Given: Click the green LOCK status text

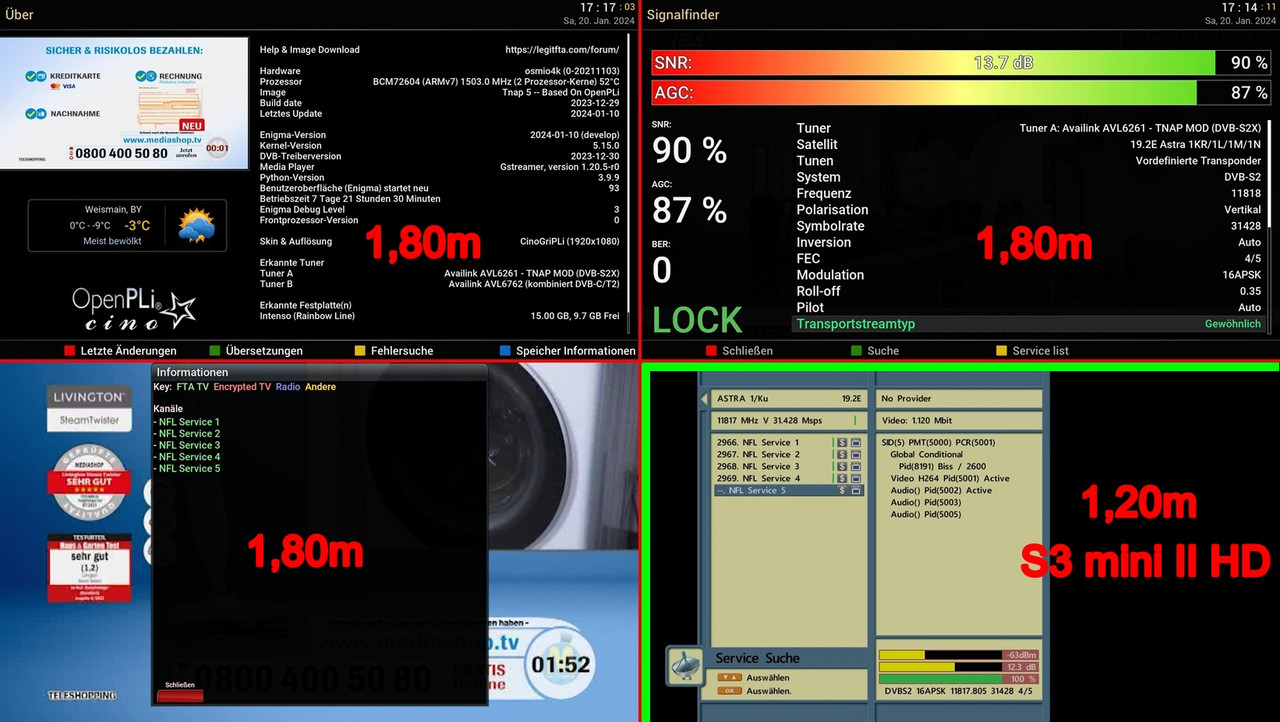Looking at the screenshot, I should coord(697,320).
